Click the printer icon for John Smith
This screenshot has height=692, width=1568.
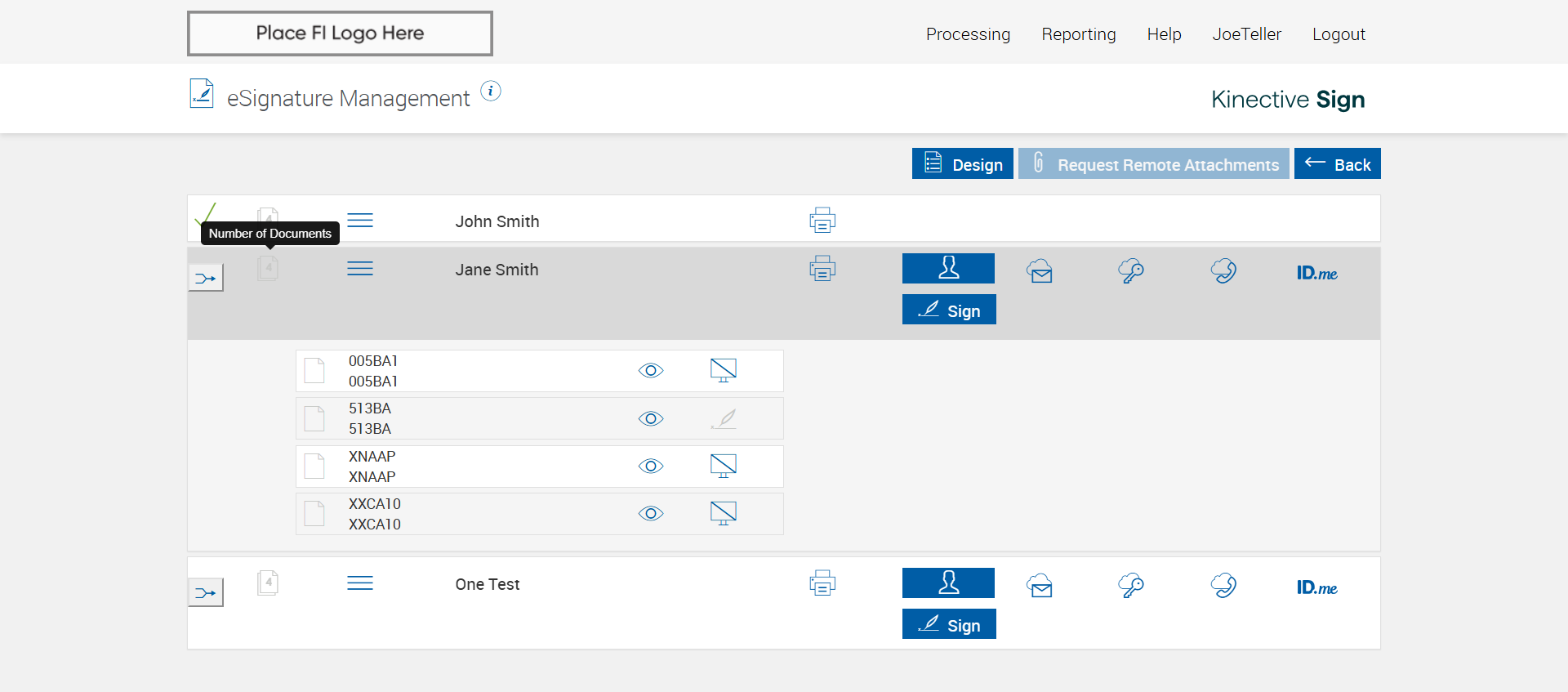tap(822, 221)
